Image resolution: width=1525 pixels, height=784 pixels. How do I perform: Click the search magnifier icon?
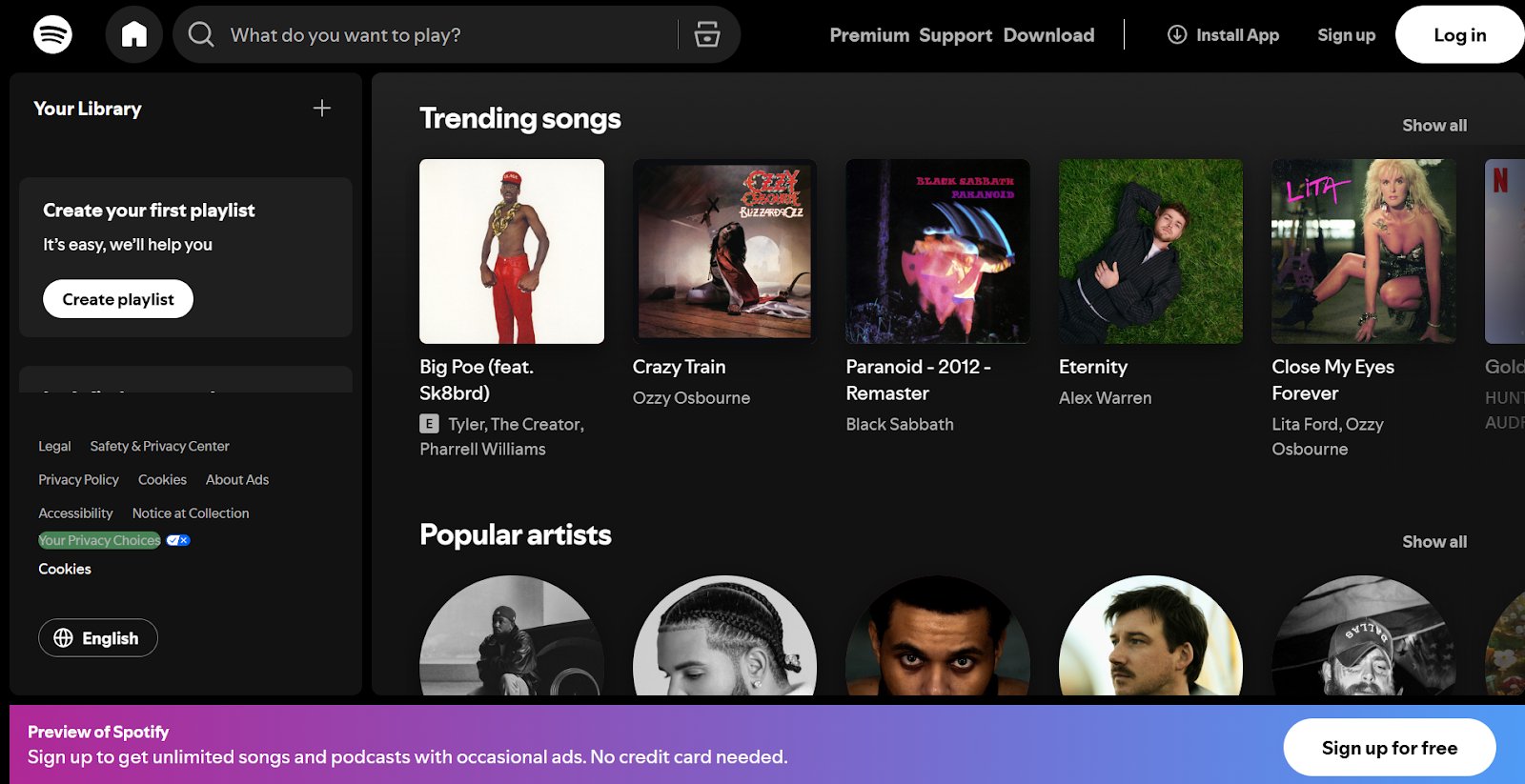tap(201, 34)
